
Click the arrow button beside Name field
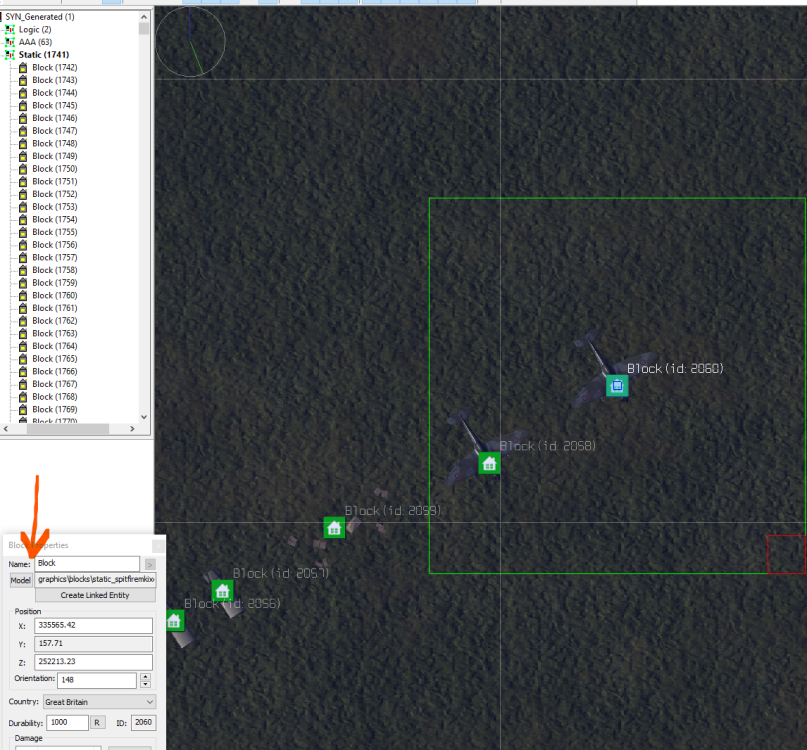coord(150,565)
